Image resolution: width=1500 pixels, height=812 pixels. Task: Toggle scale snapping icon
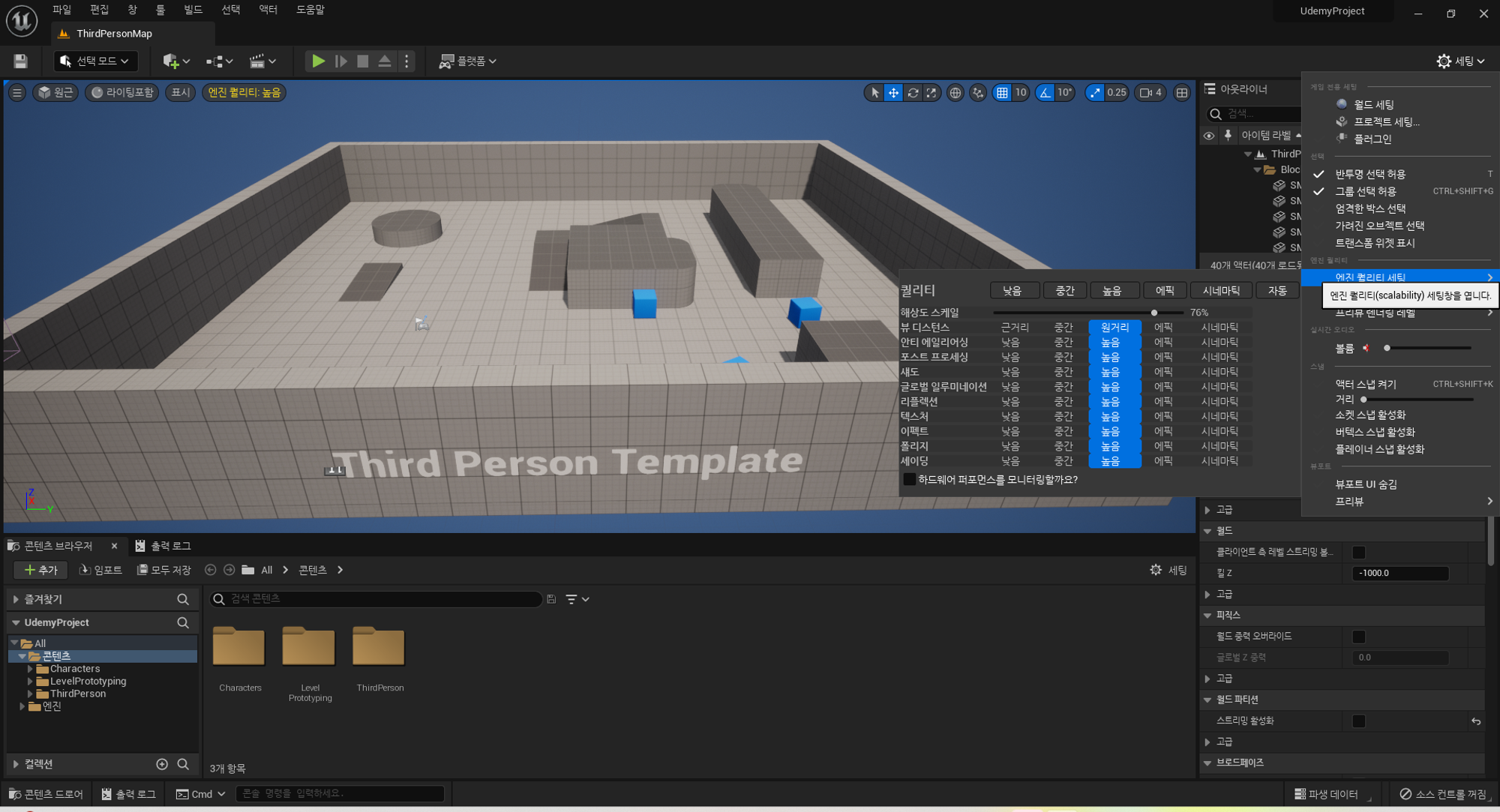pyautogui.click(x=1095, y=92)
